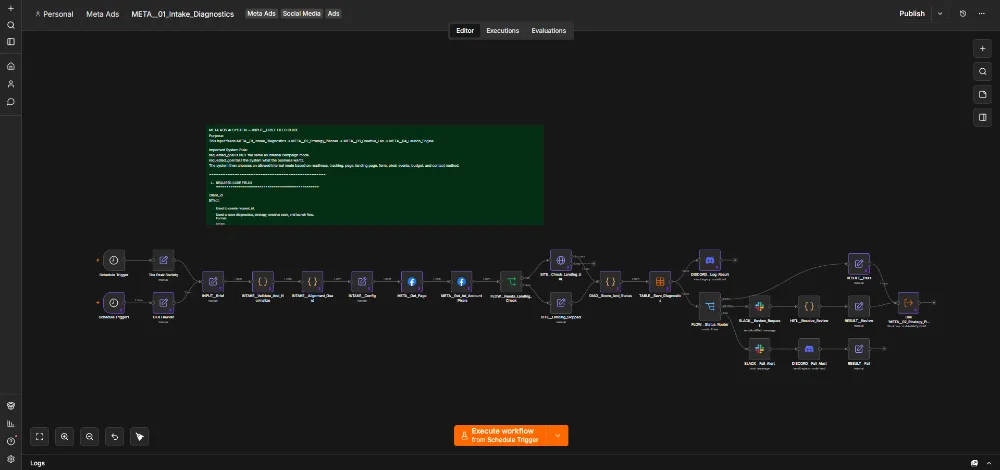Open the DIAG__Score_And_Status code node

click(x=610, y=281)
